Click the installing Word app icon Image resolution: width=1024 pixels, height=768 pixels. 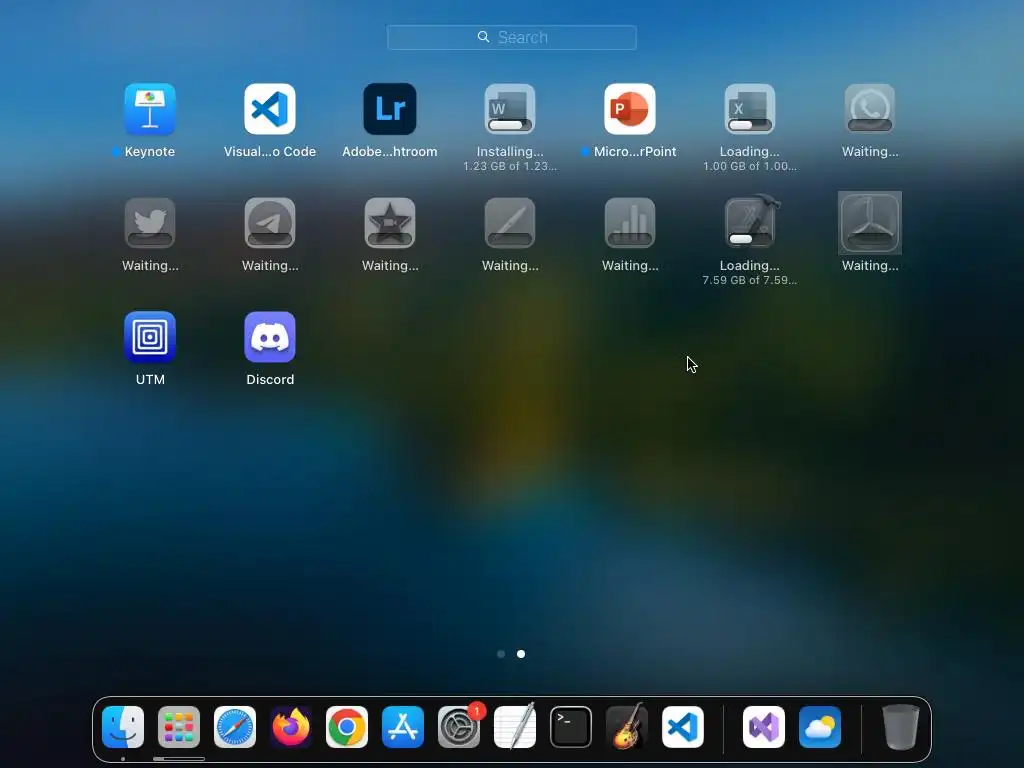pos(510,109)
